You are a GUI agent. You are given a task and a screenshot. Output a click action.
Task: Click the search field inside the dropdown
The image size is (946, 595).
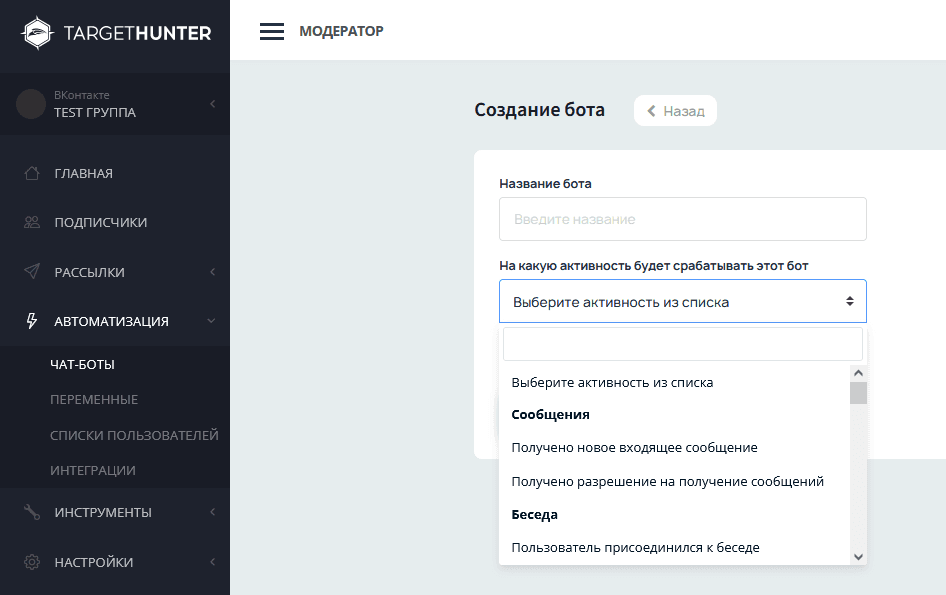click(x=682, y=344)
